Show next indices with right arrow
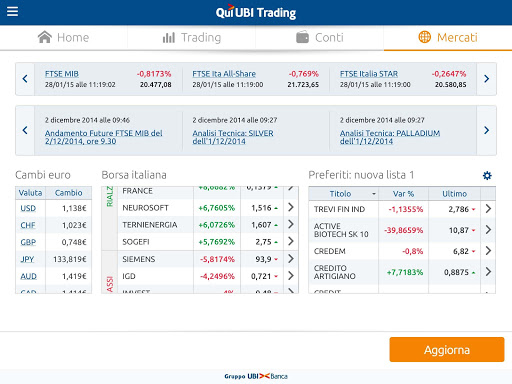The image size is (512, 384). coord(486,79)
